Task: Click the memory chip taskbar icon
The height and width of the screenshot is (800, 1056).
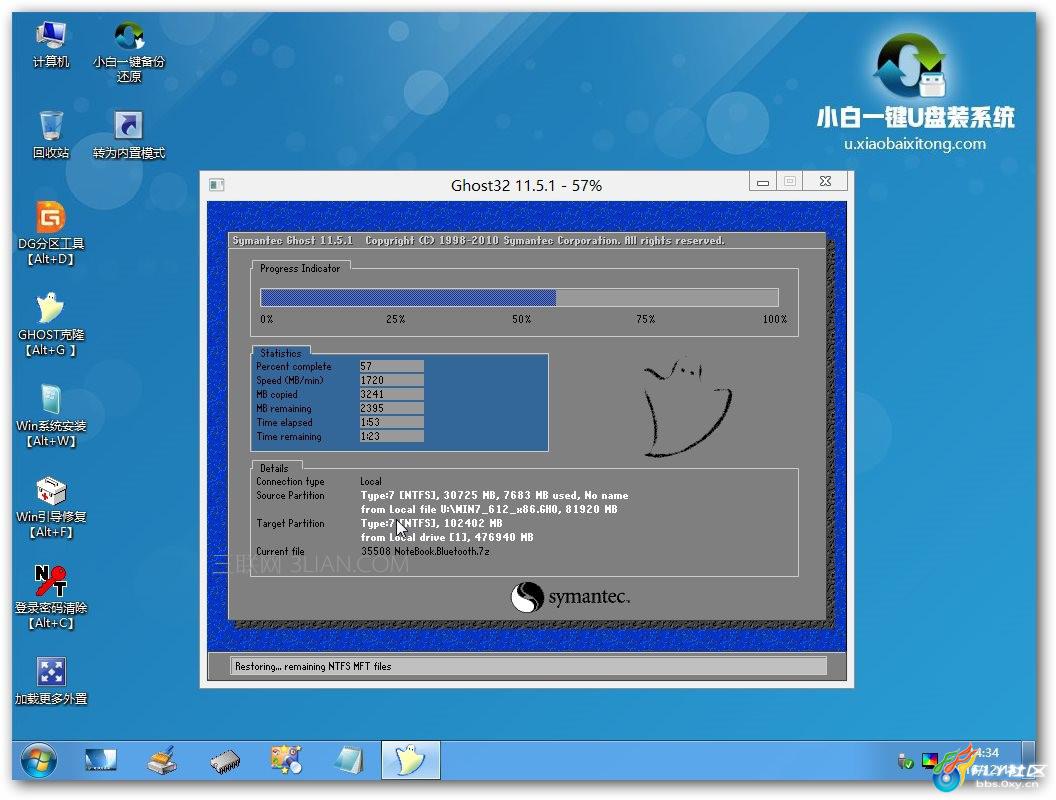Action: pyautogui.click(x=224, y=762)
